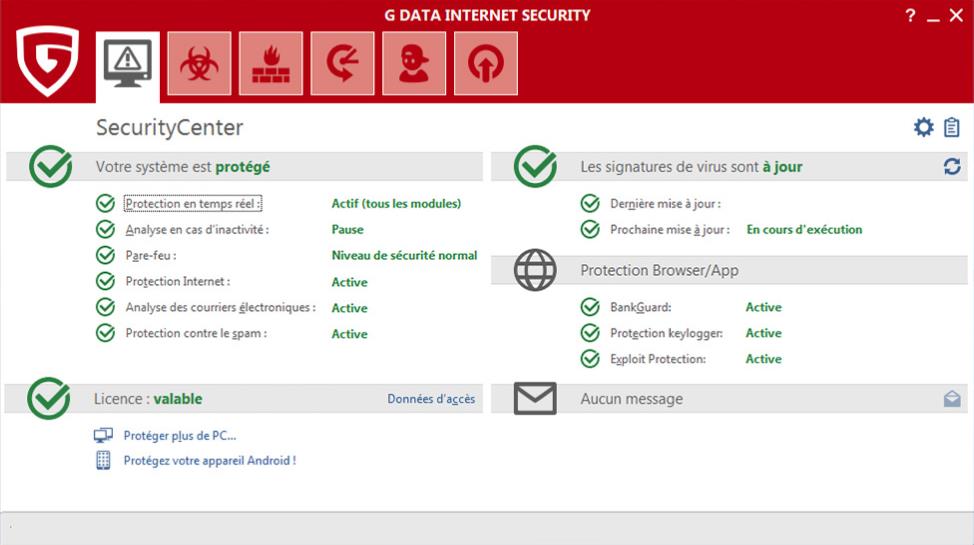Select Protection en temps réel option

[x=193, y=203]
